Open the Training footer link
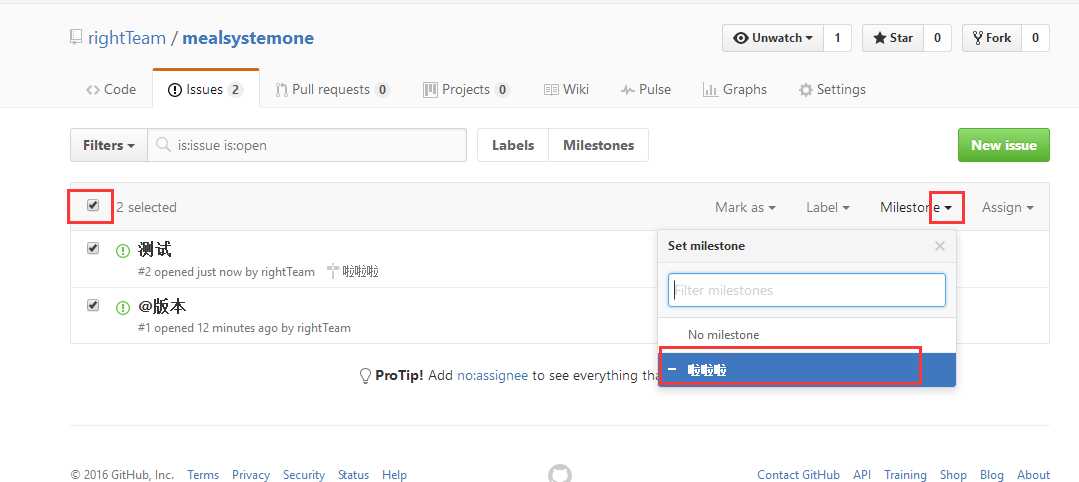This screenshot has height=482, width=1079. [x=905, y=474]
